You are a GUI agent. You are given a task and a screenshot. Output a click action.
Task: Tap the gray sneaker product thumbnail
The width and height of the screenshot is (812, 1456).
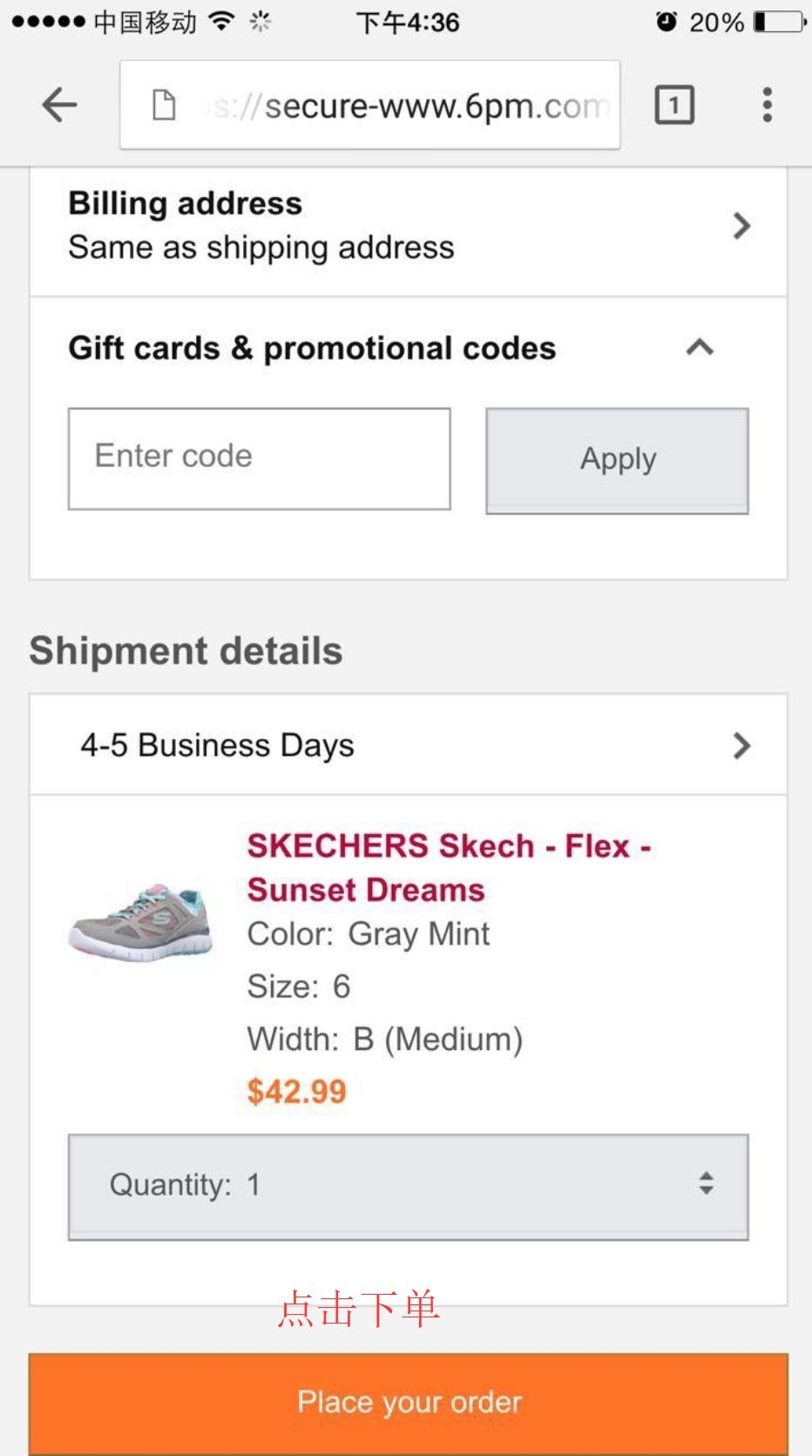coord(141,922)
